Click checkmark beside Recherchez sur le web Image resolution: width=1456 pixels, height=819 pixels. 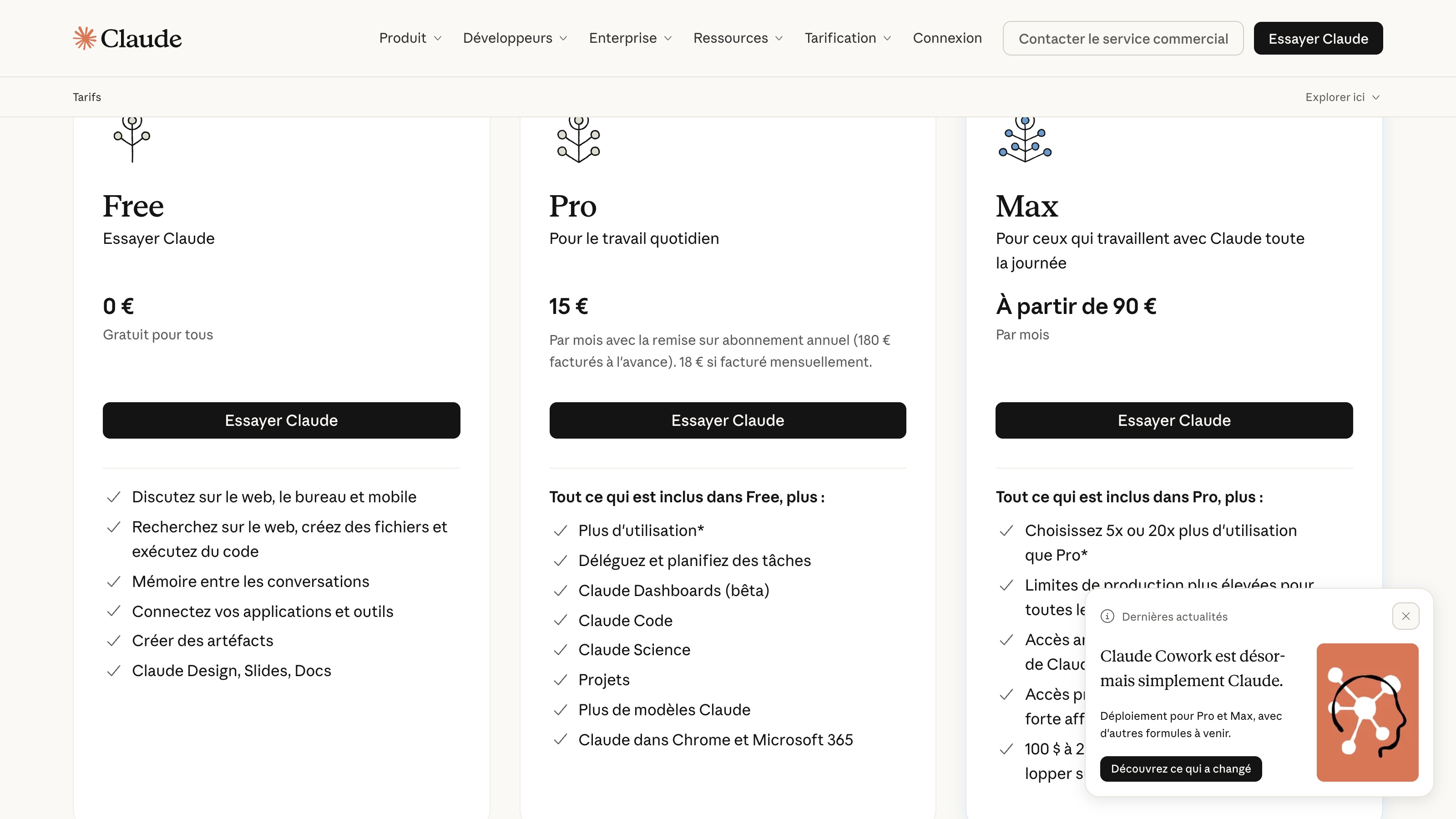point(114,527)
